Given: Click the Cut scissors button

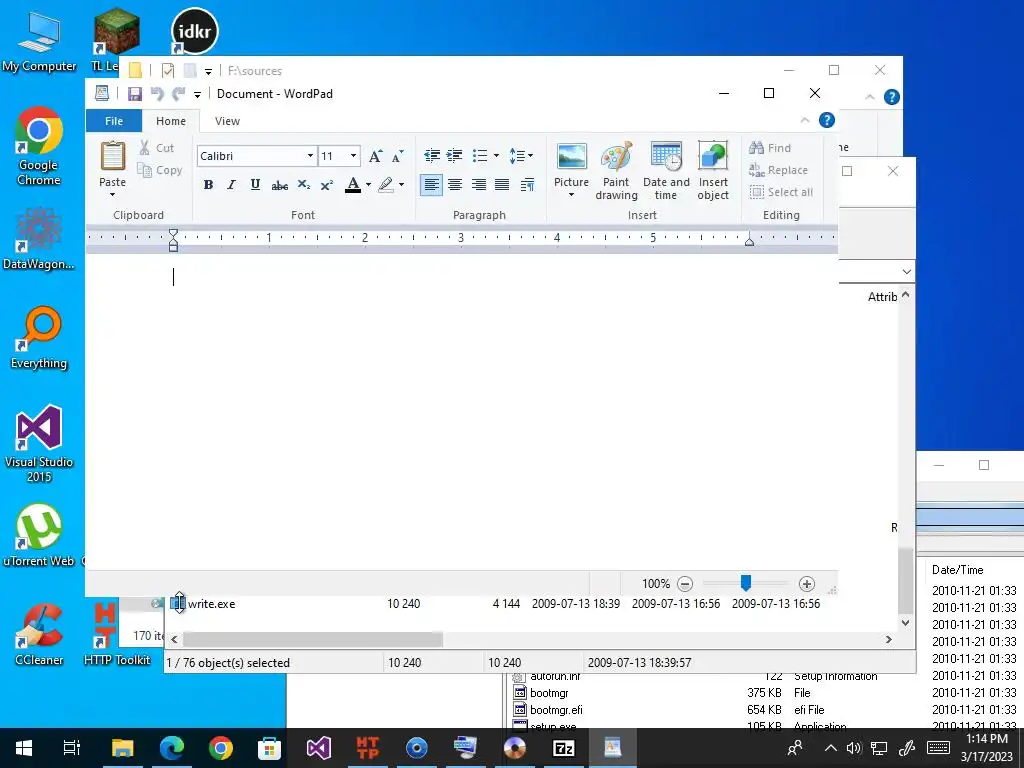Looking at the screenshot, I should [x=157, y=148].
